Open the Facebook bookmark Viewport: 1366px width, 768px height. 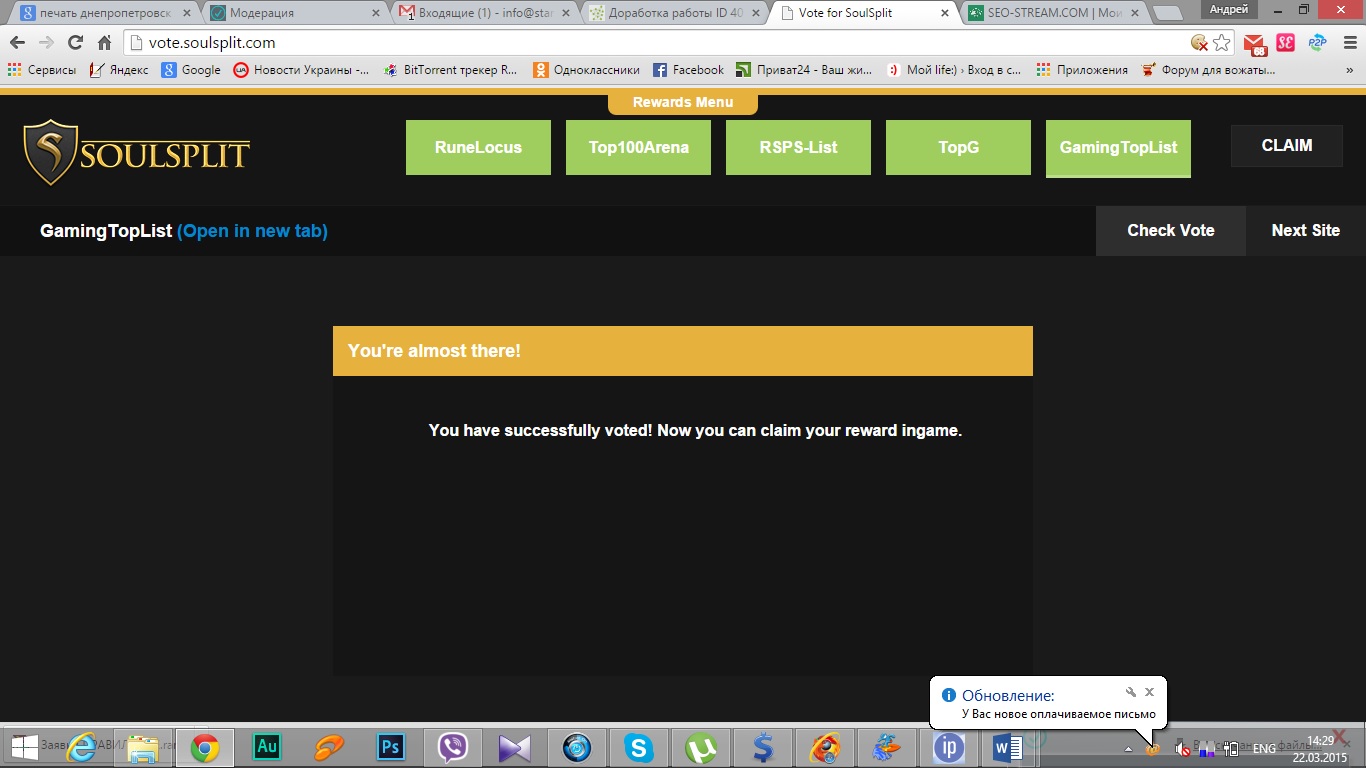pyautogui.click(x=688, y=70)
